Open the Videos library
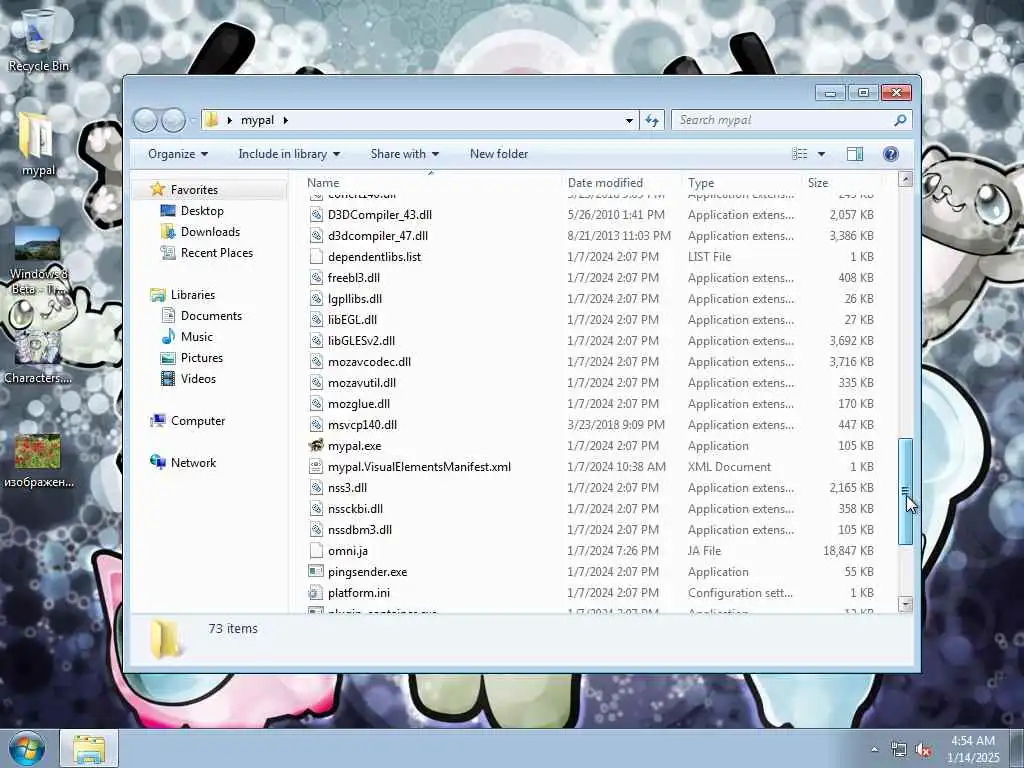 (x=198, y=379)
